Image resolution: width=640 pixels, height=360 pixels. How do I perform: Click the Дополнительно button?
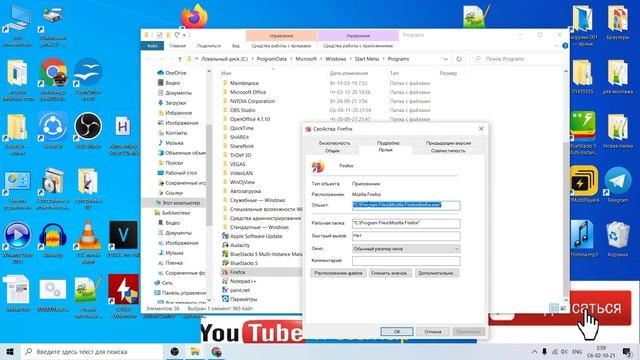coord(437,273)
